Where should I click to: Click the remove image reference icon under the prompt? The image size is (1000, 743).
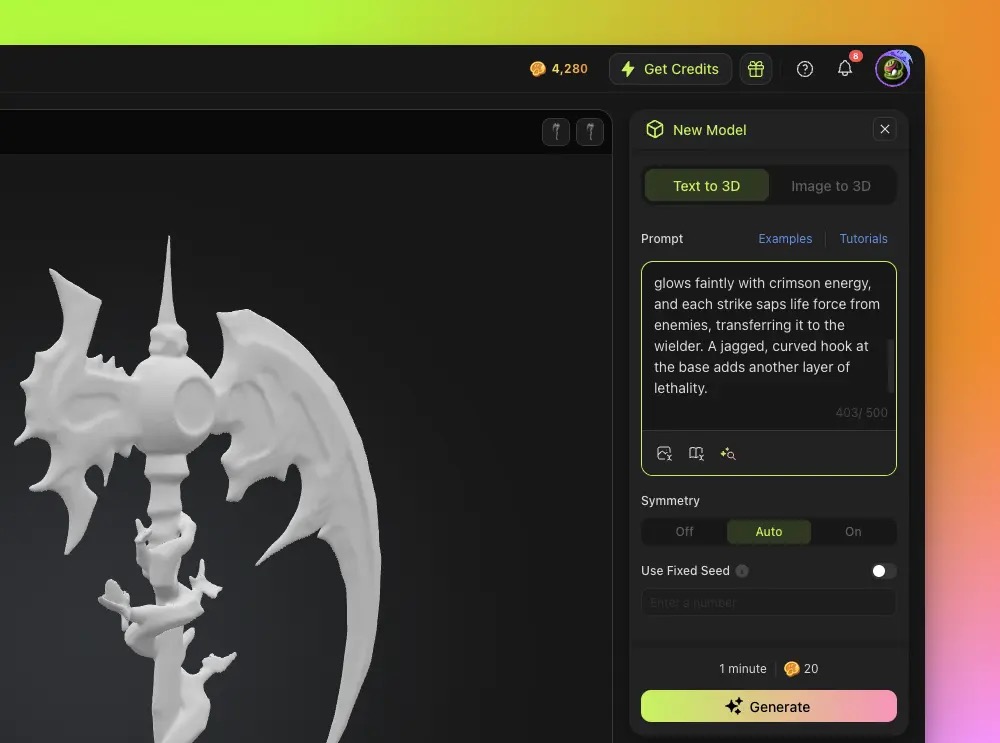point(664,453)
